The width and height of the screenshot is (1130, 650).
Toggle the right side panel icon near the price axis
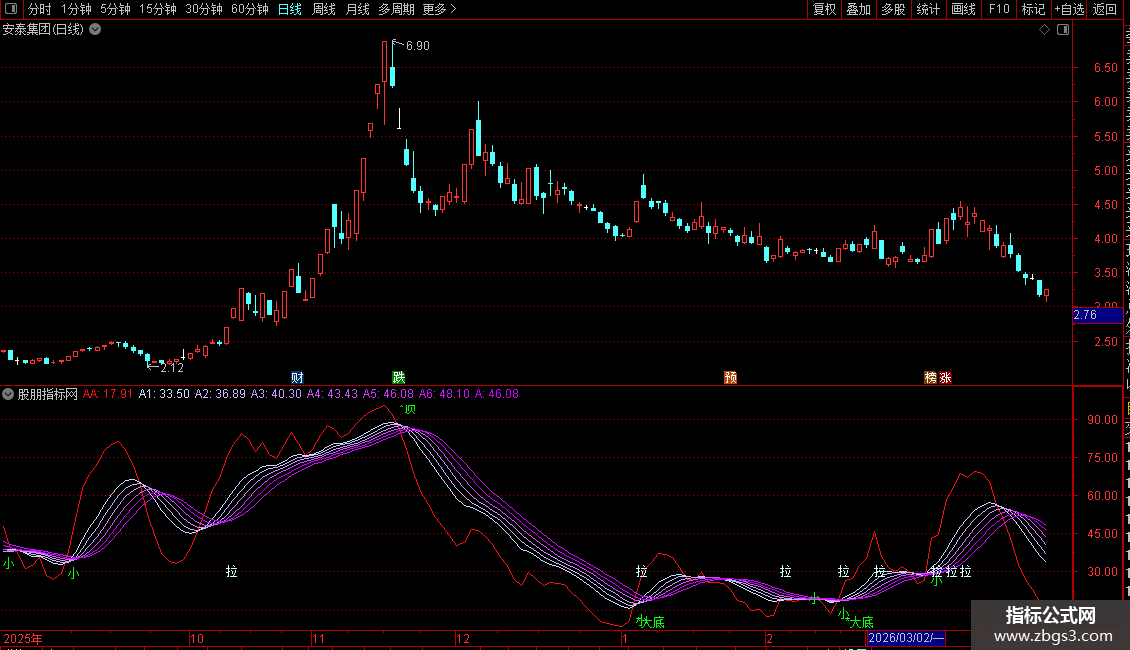[x=1063, y=30]
